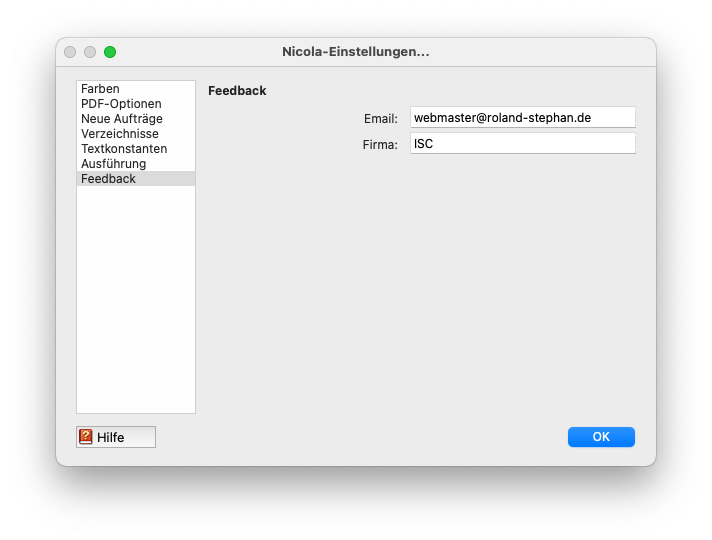Click the gray close window button

pyautogui.click(x=70, y=52)
